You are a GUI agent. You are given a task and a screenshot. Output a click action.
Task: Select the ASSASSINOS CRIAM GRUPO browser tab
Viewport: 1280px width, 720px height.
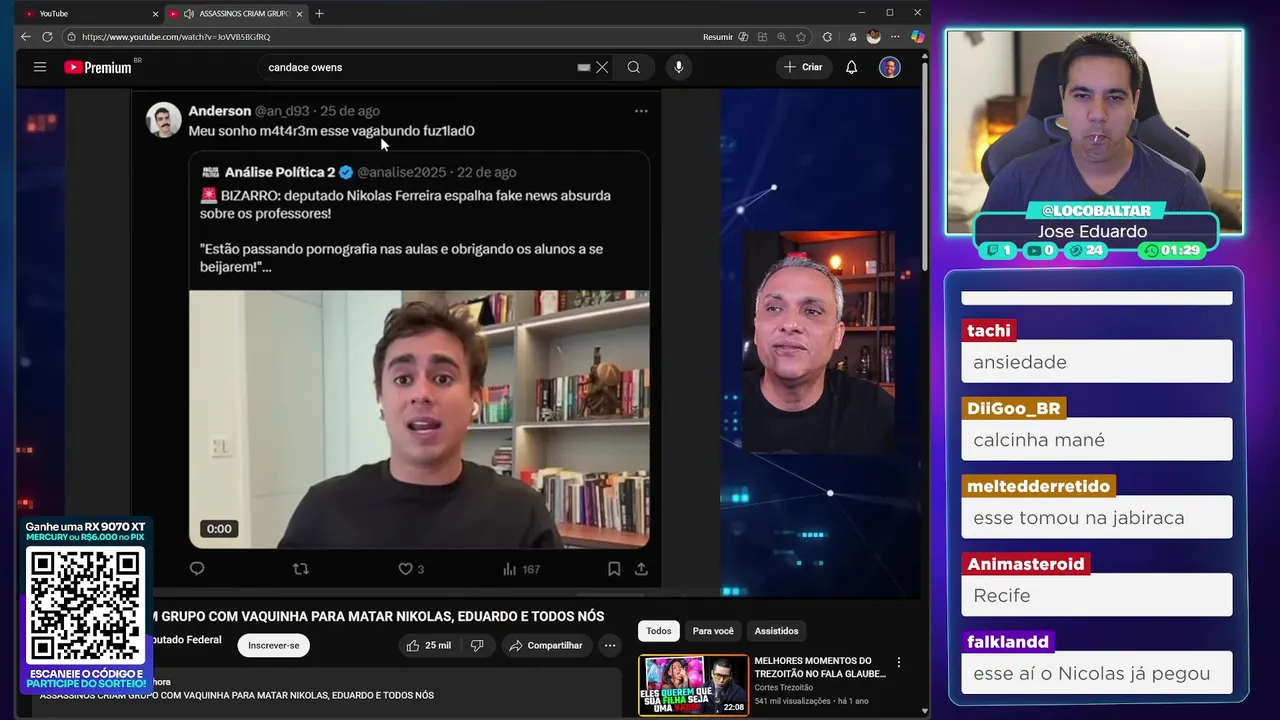pos(236,14)
